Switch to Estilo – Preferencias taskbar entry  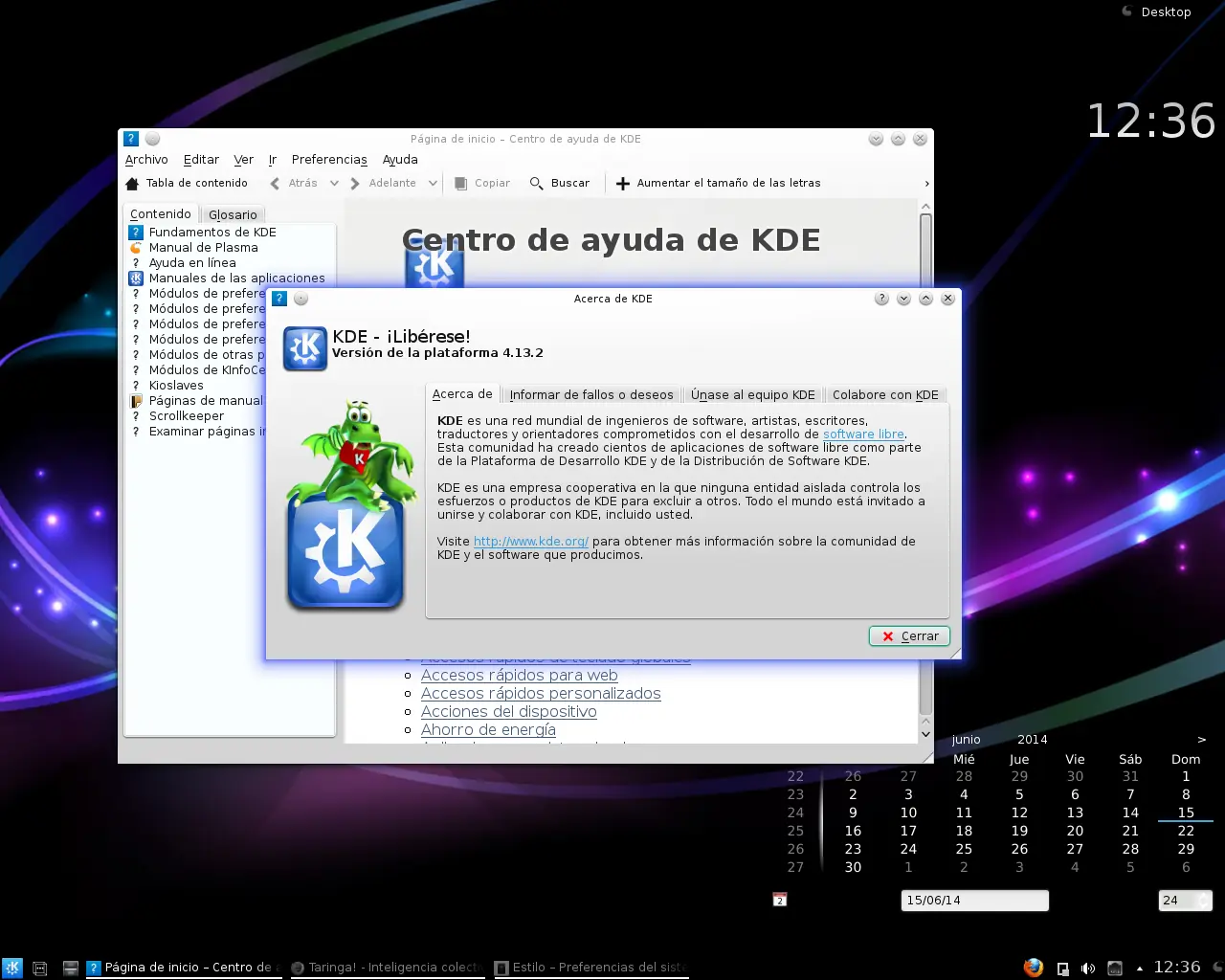tap(590, 968)
